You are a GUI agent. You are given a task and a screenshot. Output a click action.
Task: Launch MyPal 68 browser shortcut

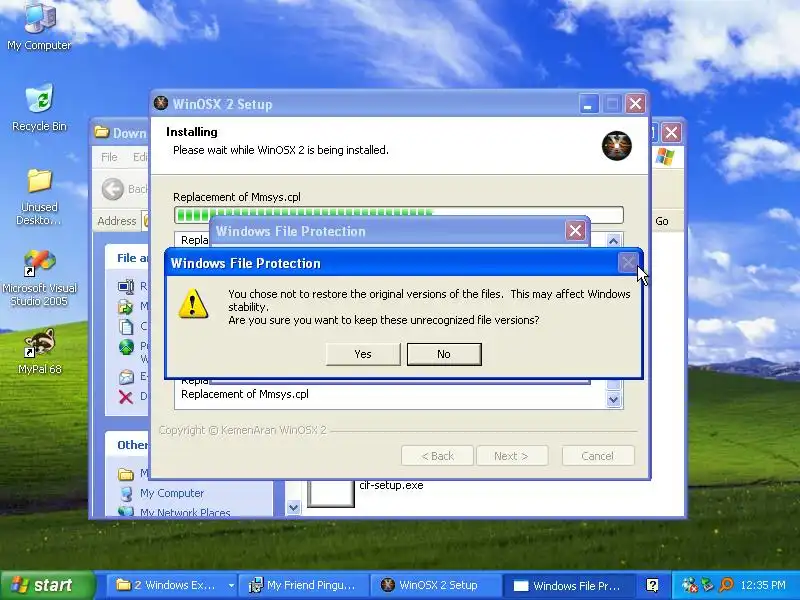(39, 351)
